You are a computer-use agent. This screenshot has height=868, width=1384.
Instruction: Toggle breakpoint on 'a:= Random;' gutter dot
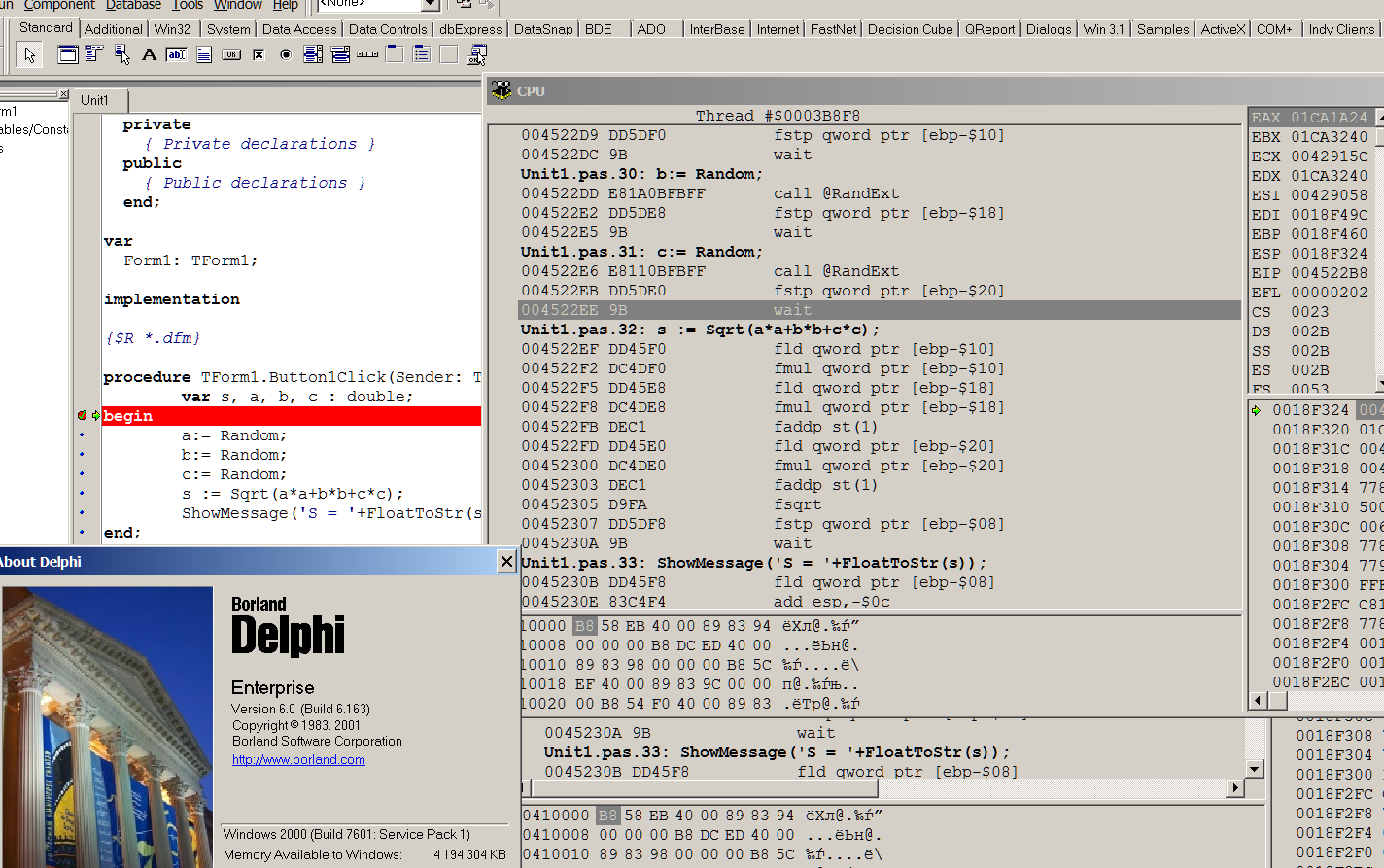coord(82,435)
